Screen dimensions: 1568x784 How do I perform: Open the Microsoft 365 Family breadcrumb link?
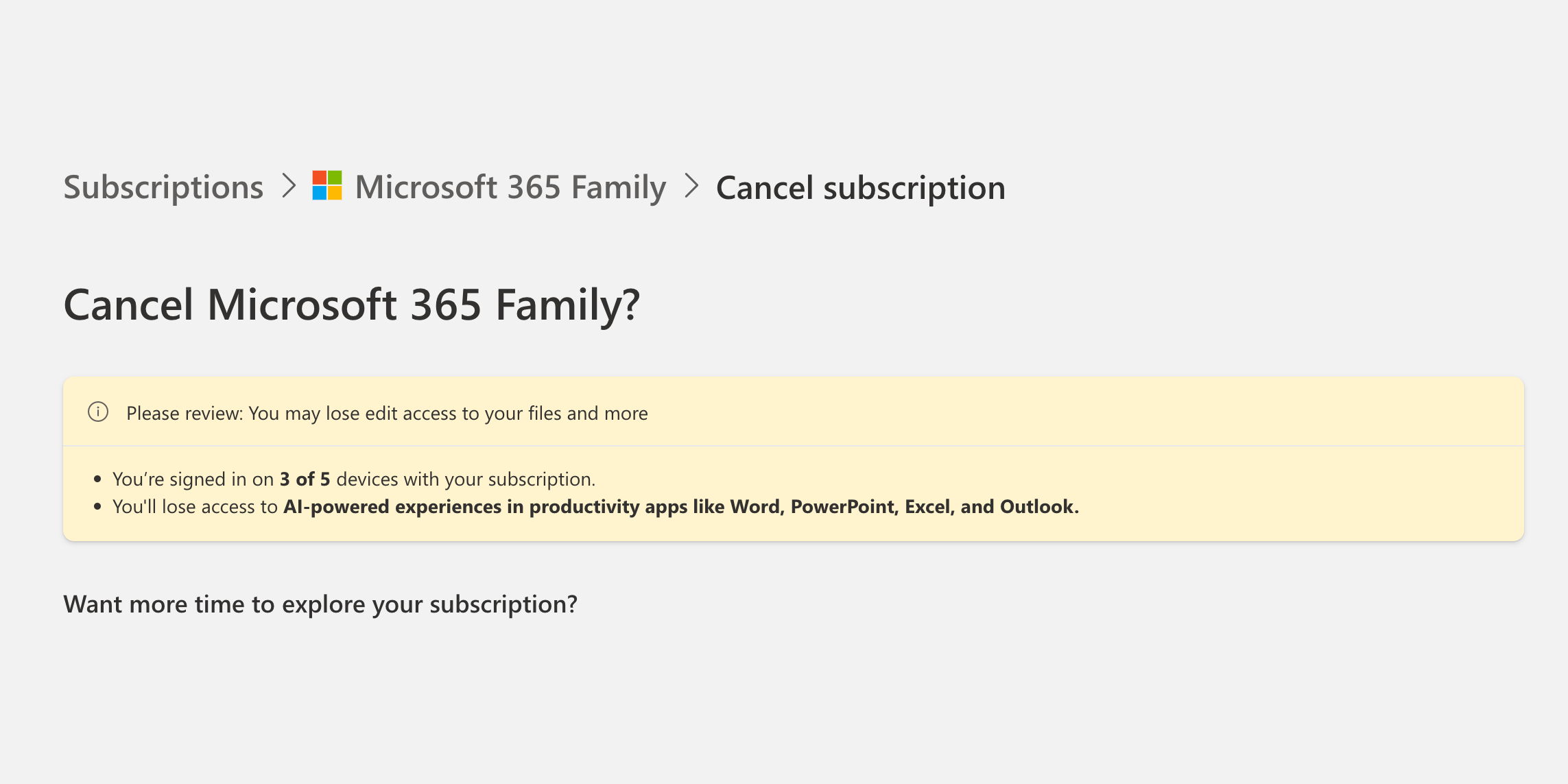(510, 186)
